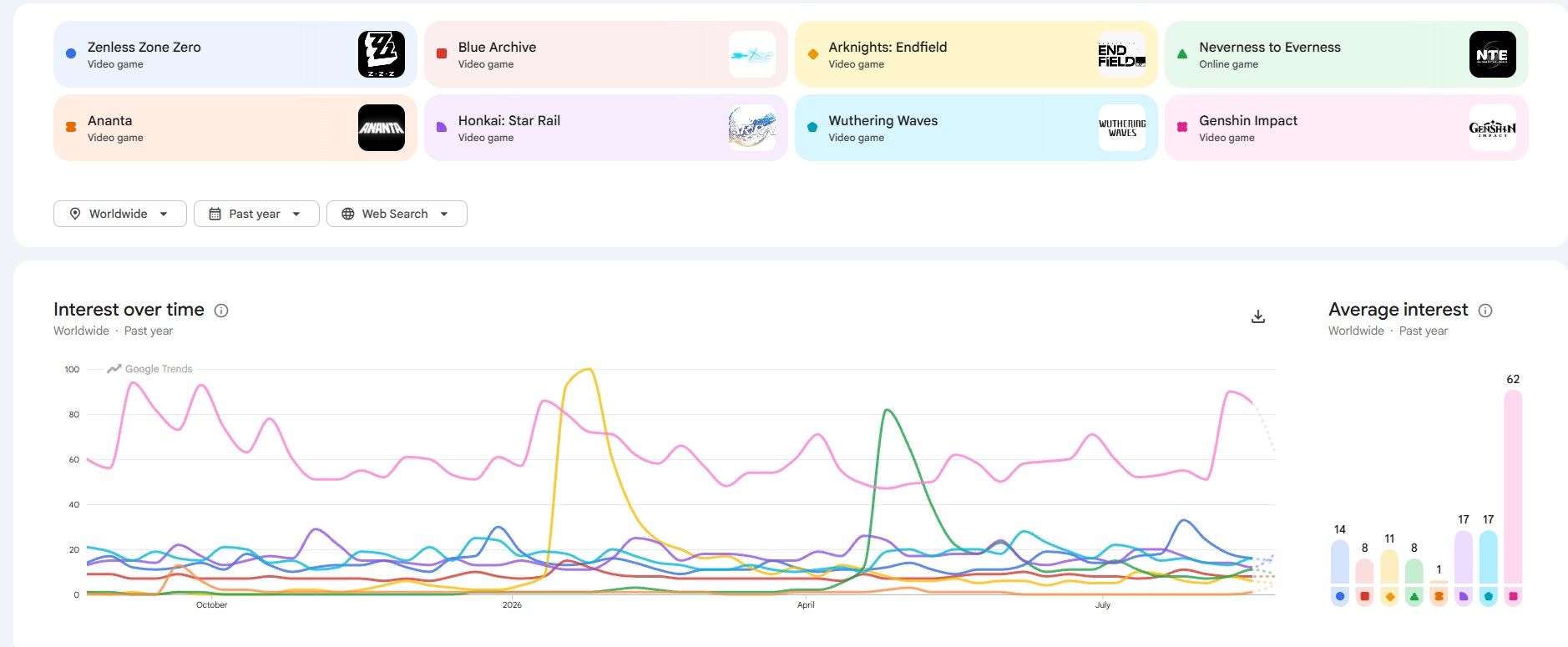This screenshot has height=647, width=1568.
Task: Select the Blue Archive term card
Action: [x=606, y=54]
